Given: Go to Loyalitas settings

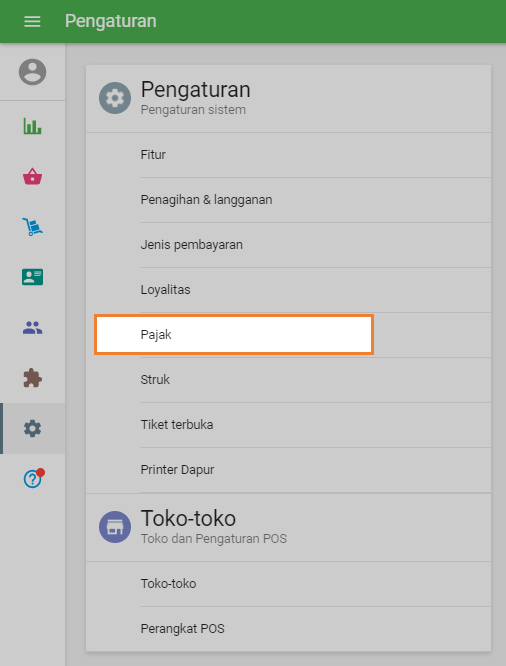Looking at the screenshot, I should 288,290.
